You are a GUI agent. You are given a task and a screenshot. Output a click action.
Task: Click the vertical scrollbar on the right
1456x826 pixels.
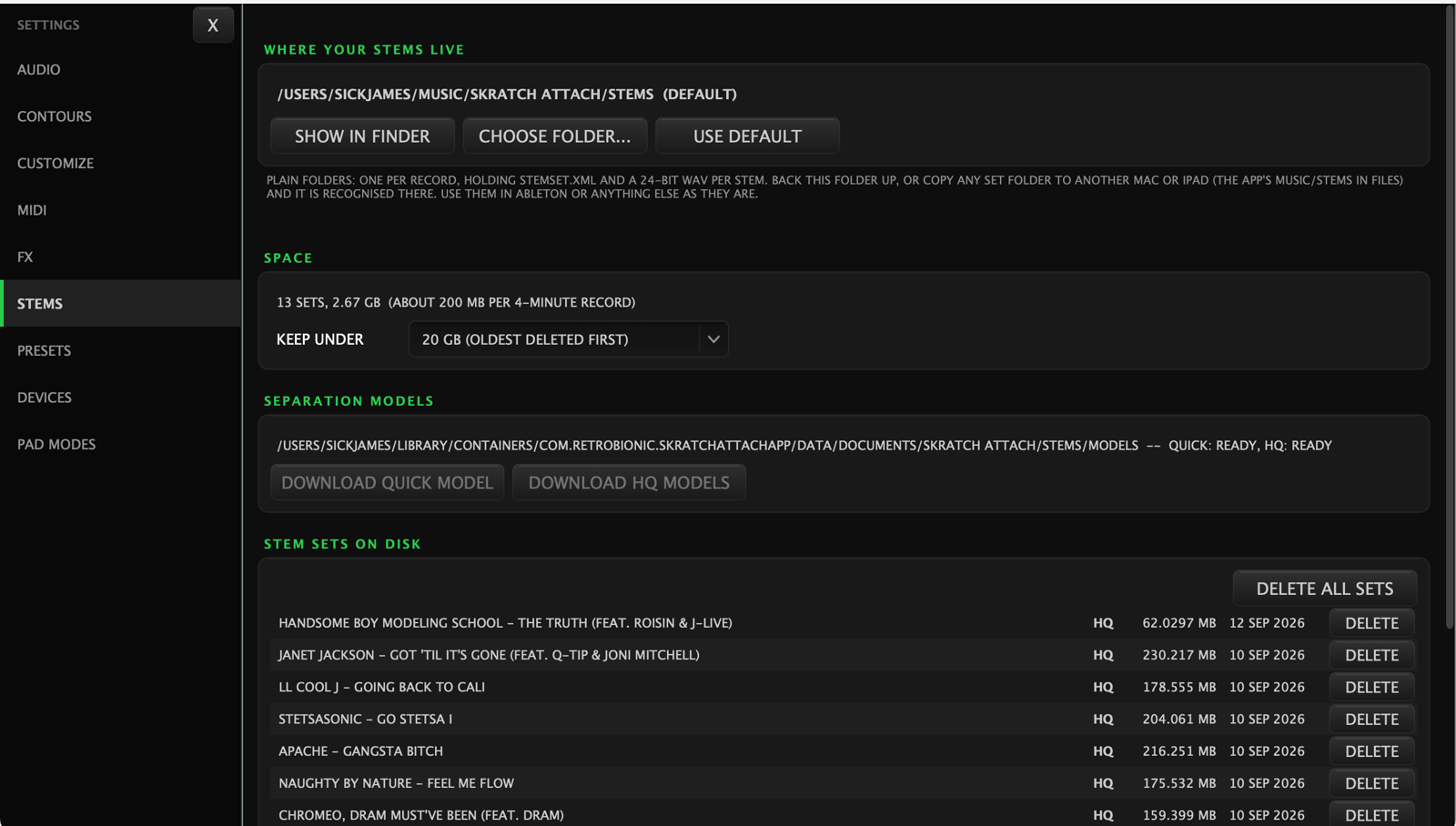coord(1450,318)
